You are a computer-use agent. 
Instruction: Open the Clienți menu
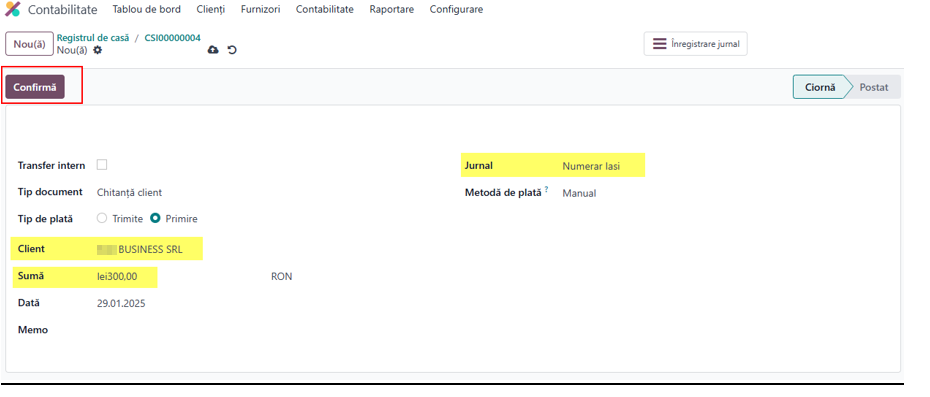(211, 9)
